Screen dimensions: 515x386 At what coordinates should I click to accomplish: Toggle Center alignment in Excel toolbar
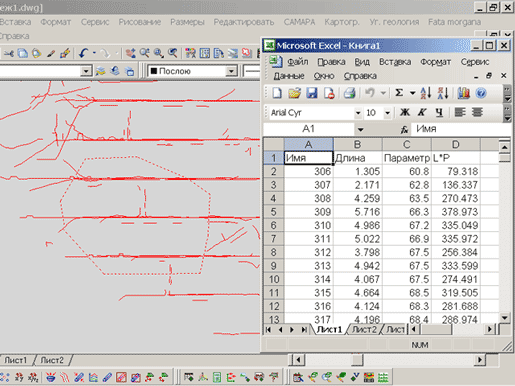(477, 113)
